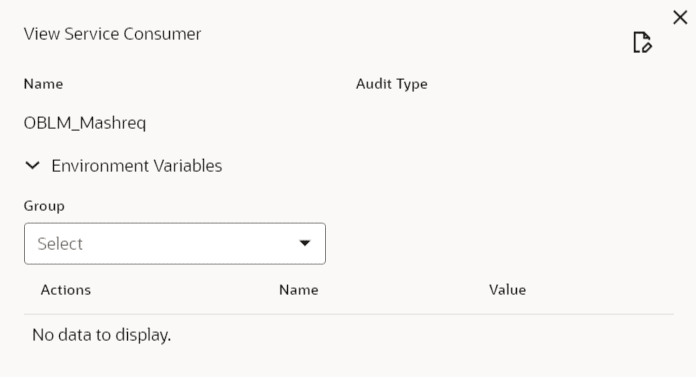Click the Group field label
696x377 pixels.
(44, 206)
